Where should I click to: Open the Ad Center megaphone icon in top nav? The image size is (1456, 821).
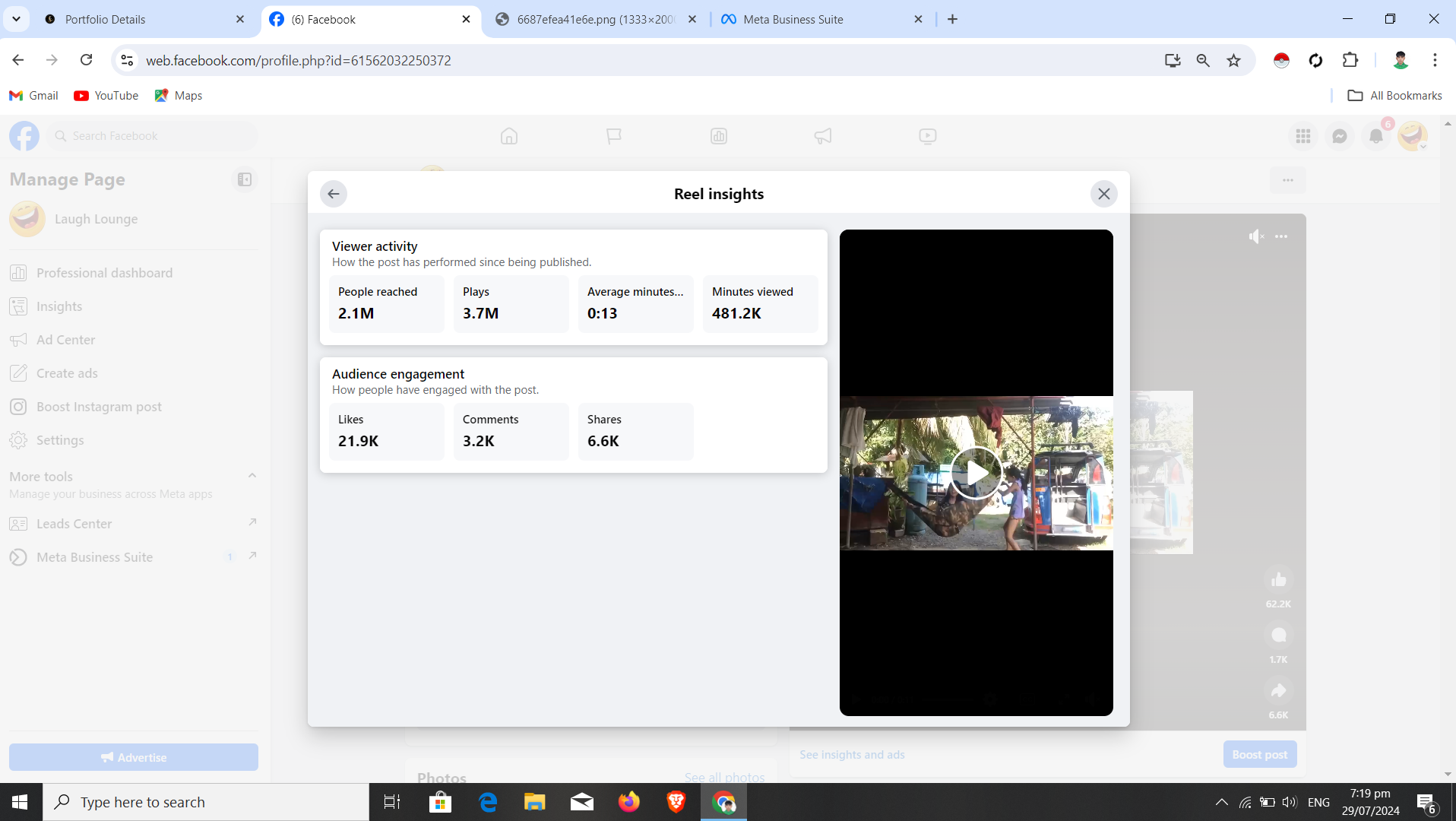pos(823,136)
